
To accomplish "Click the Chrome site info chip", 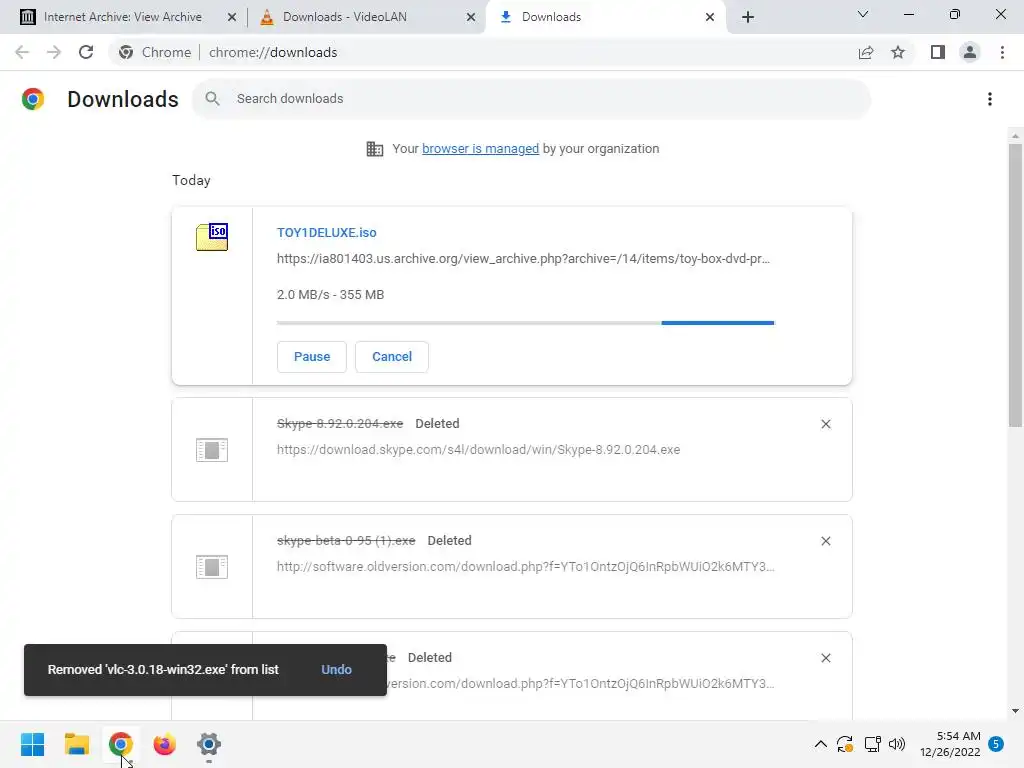I will (x=155, y=52).
